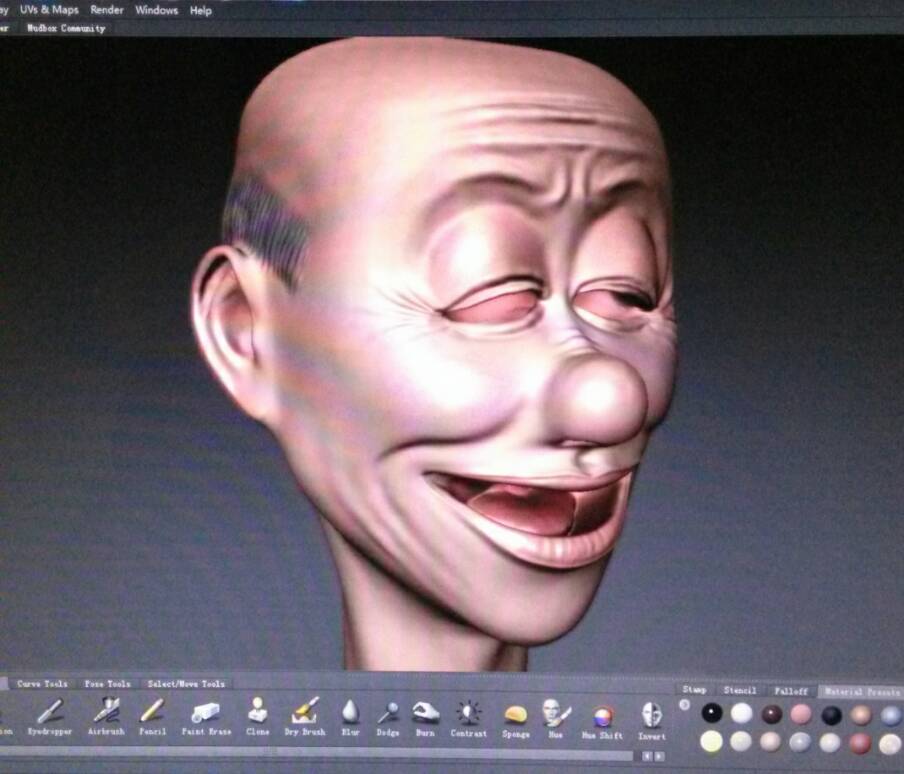The image size is (904, 774).
Task: Pick the Hue Shift tool
Action: tap(602, 723)
